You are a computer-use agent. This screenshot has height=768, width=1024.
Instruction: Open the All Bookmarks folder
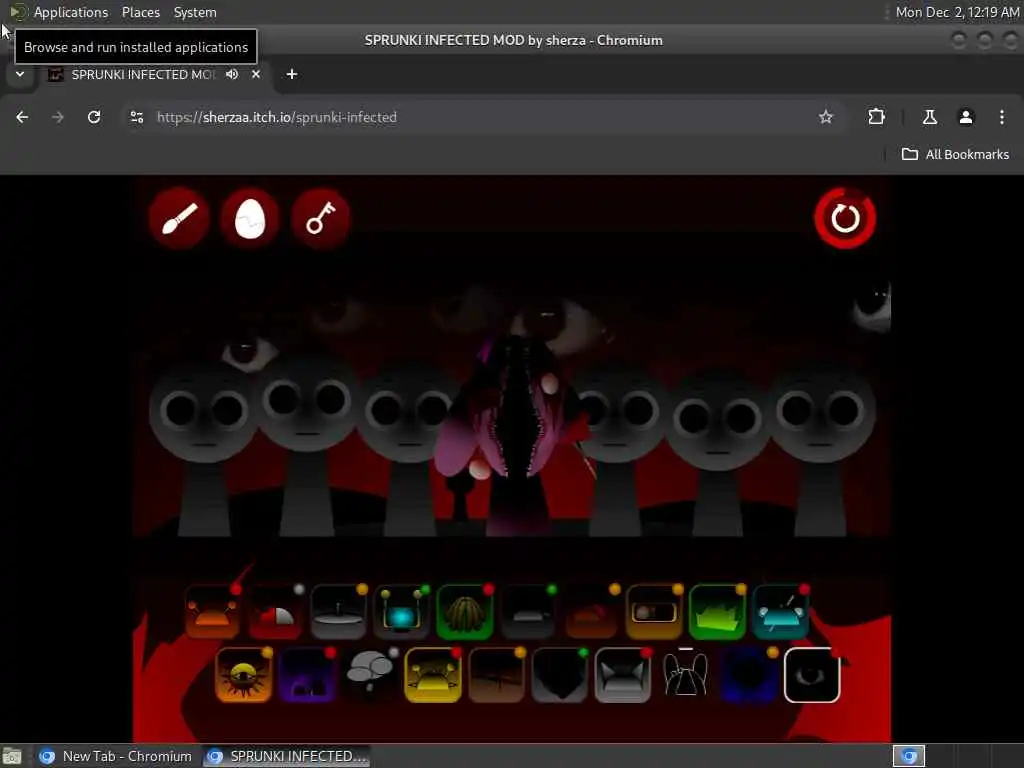(x=955, y=155)
